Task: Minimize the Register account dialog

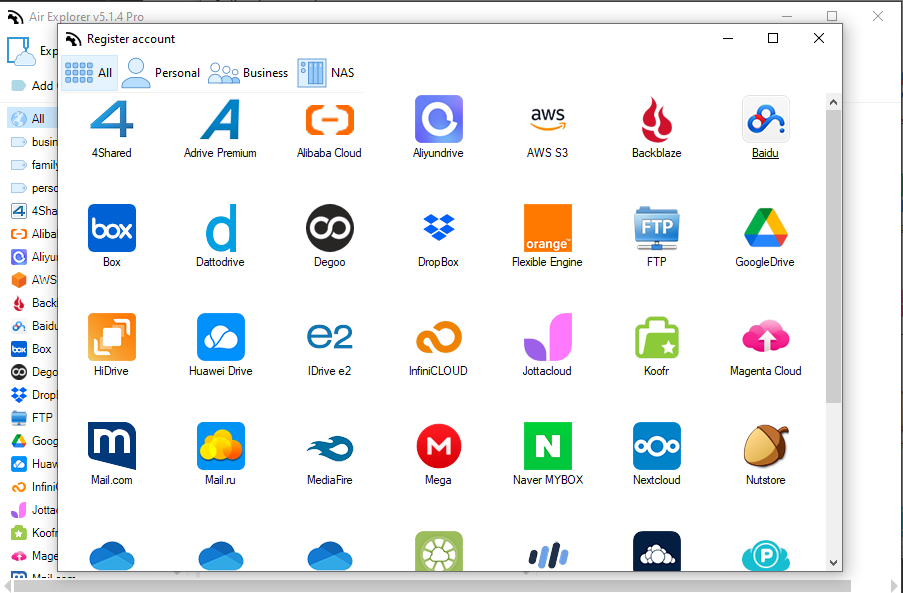Action: point(728,39)
